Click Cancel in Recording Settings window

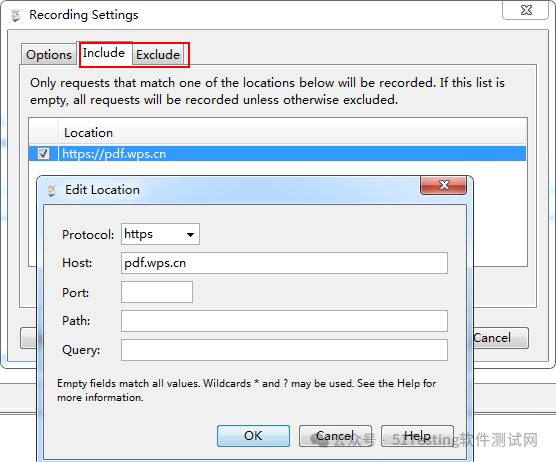tap(501, 338)
